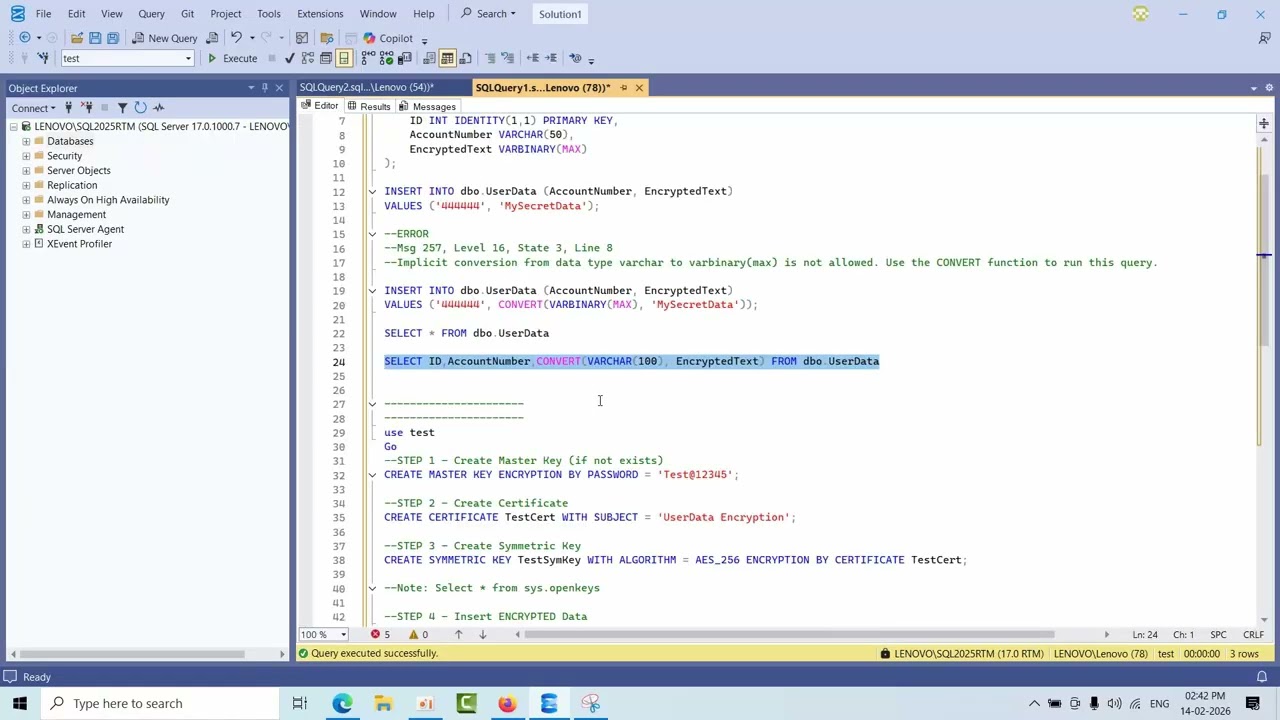Open the Search box in title bar
1280x720 pixels.
click(489, 14)
